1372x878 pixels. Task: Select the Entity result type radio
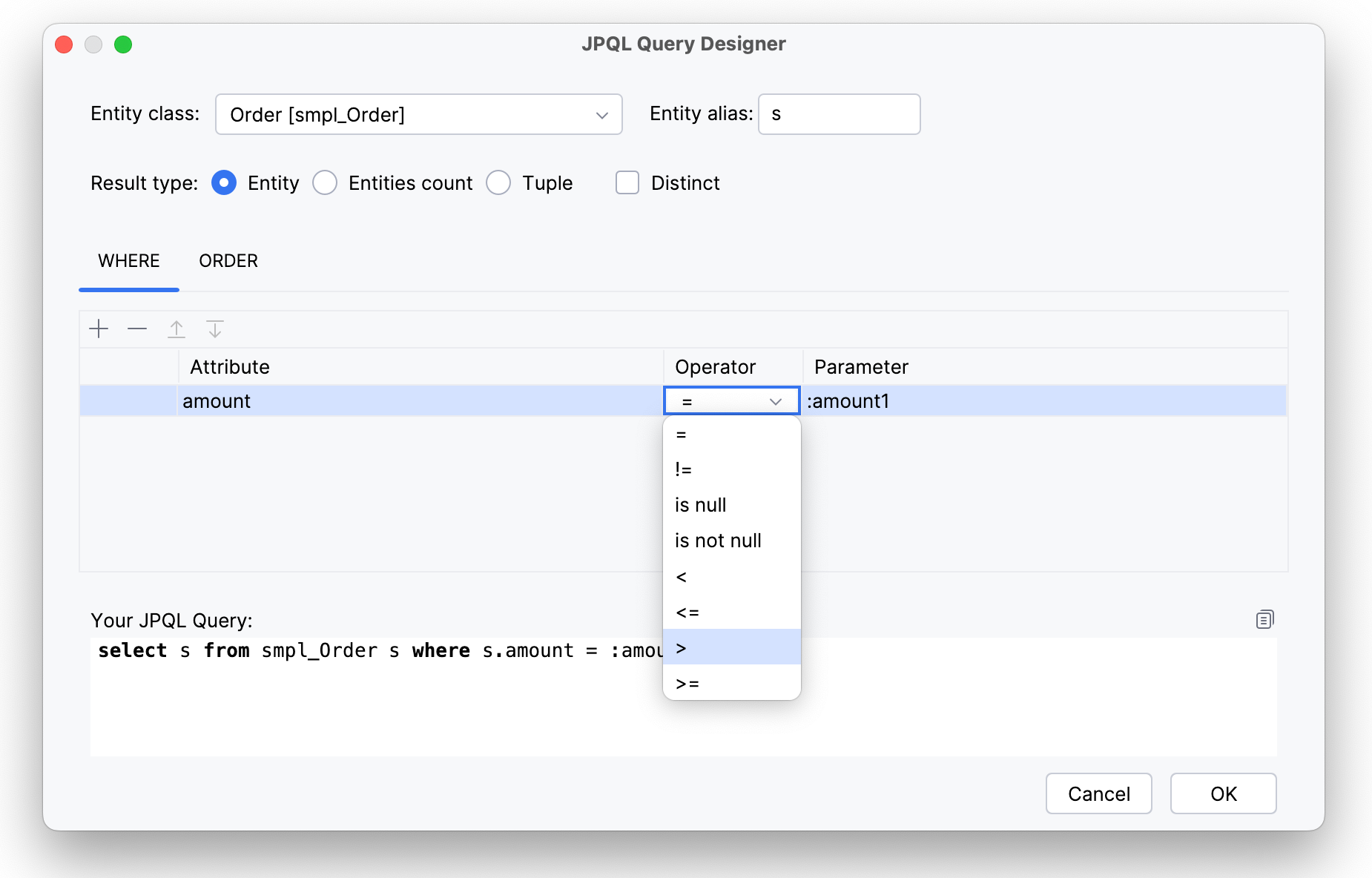pos(224,182)
